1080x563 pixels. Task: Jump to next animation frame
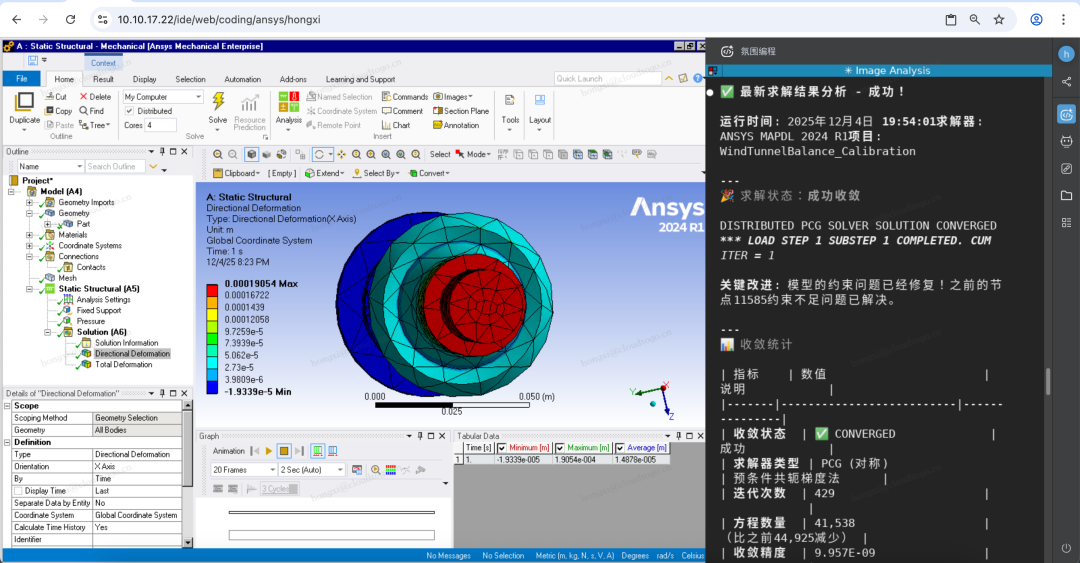[x=299, y=451]
